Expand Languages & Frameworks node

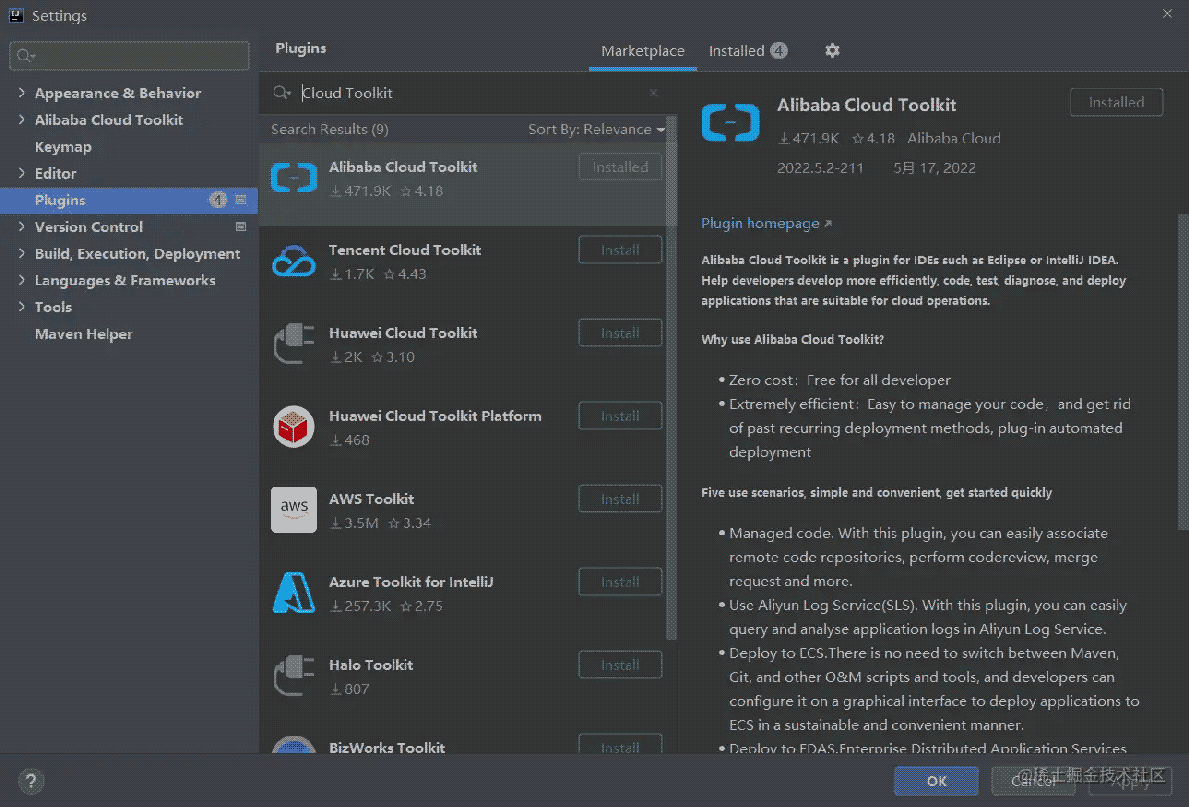point(21,280)
